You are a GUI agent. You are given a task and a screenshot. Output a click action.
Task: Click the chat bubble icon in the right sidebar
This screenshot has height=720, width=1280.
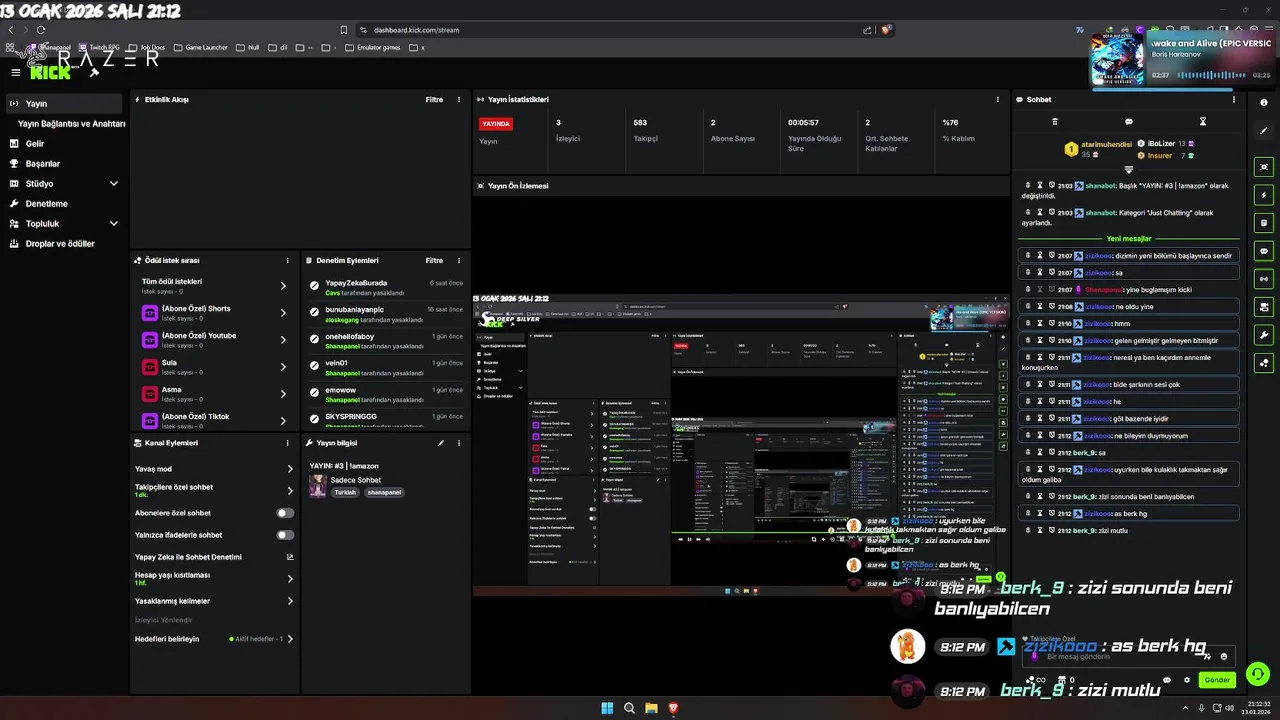click(1264, 251)
